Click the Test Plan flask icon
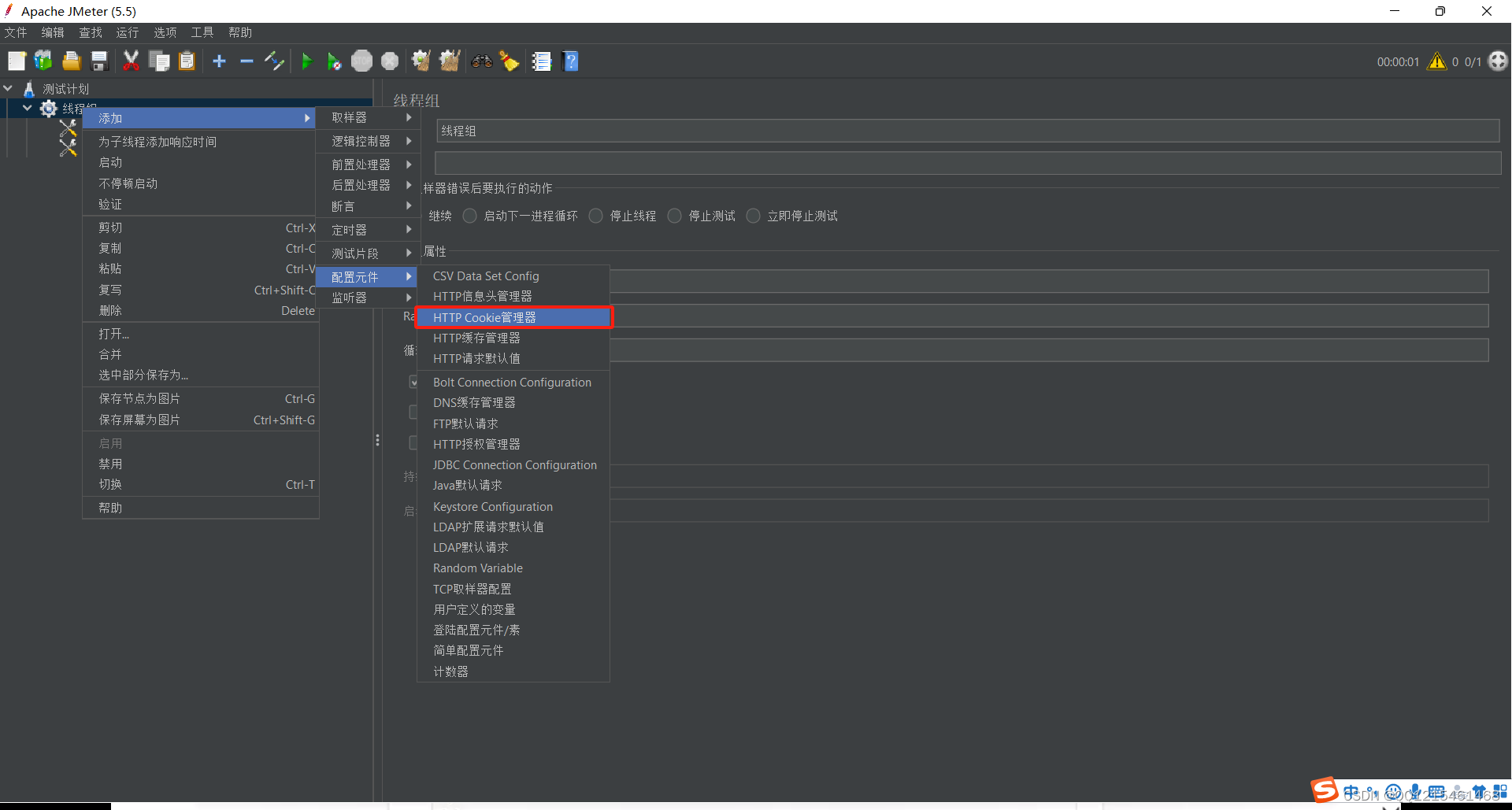Image resolution: width=1512 pixels, height=810 pixels. tap(29, 89)
